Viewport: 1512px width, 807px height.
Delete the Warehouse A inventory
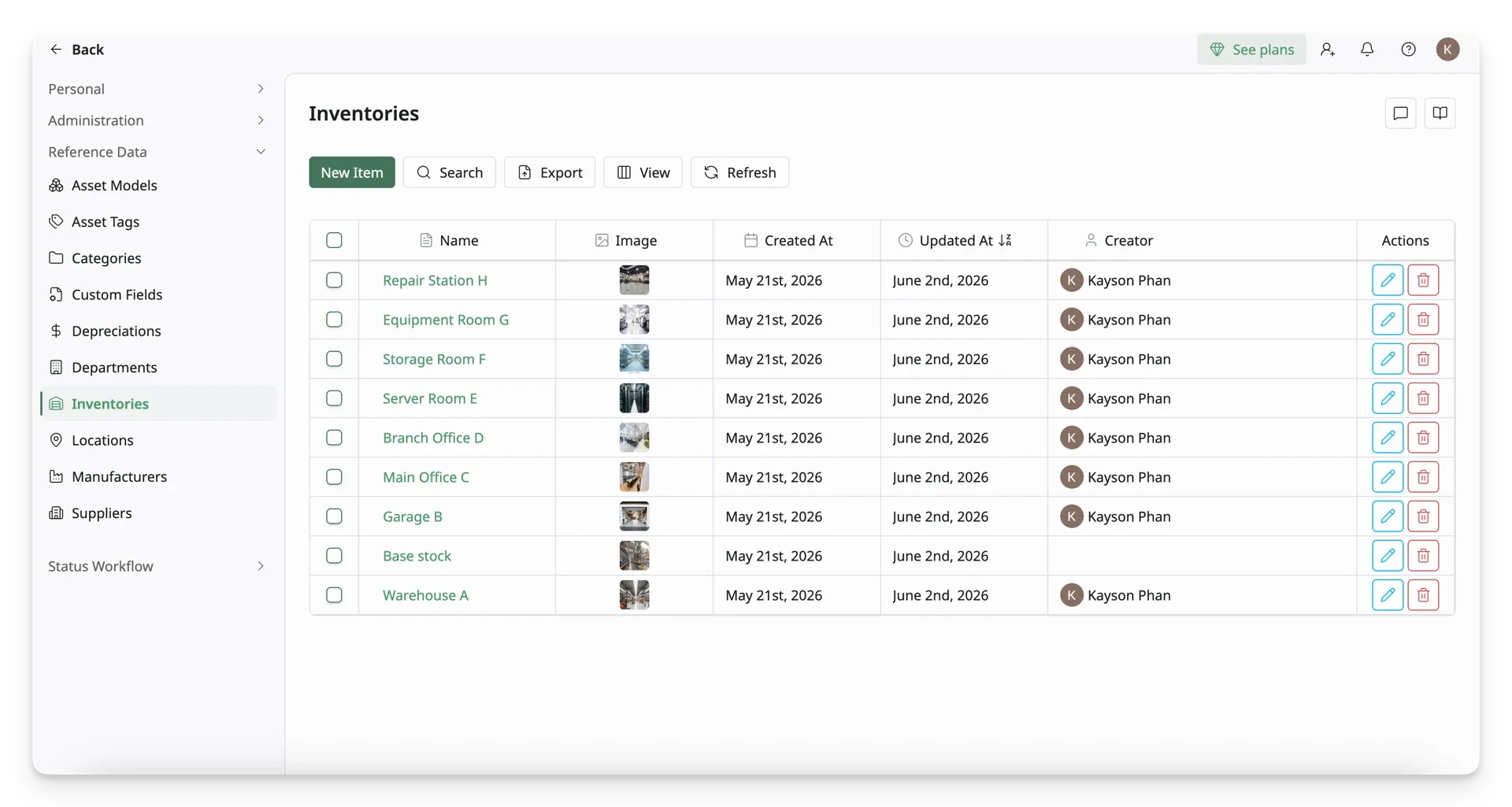1423,595
